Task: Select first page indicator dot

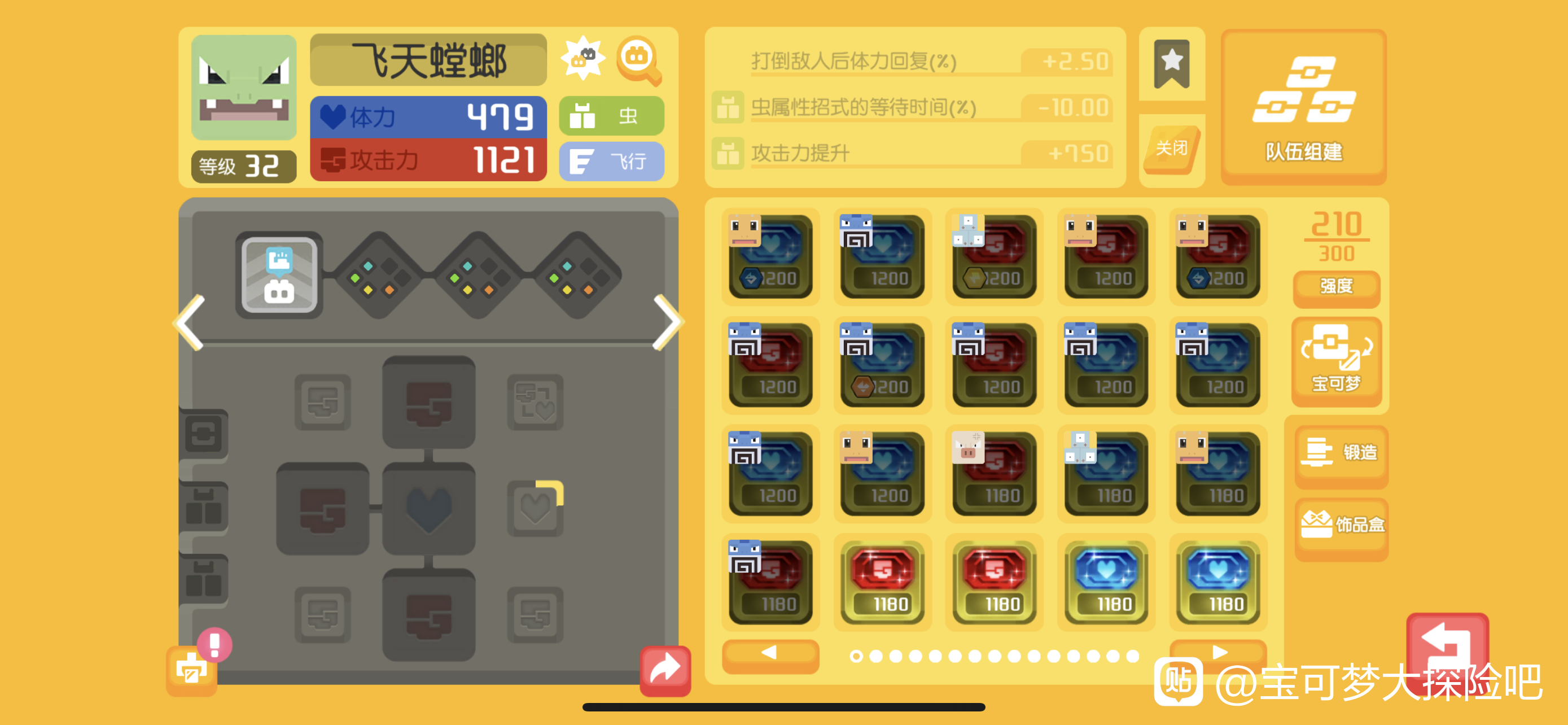Action: point(856,656)
